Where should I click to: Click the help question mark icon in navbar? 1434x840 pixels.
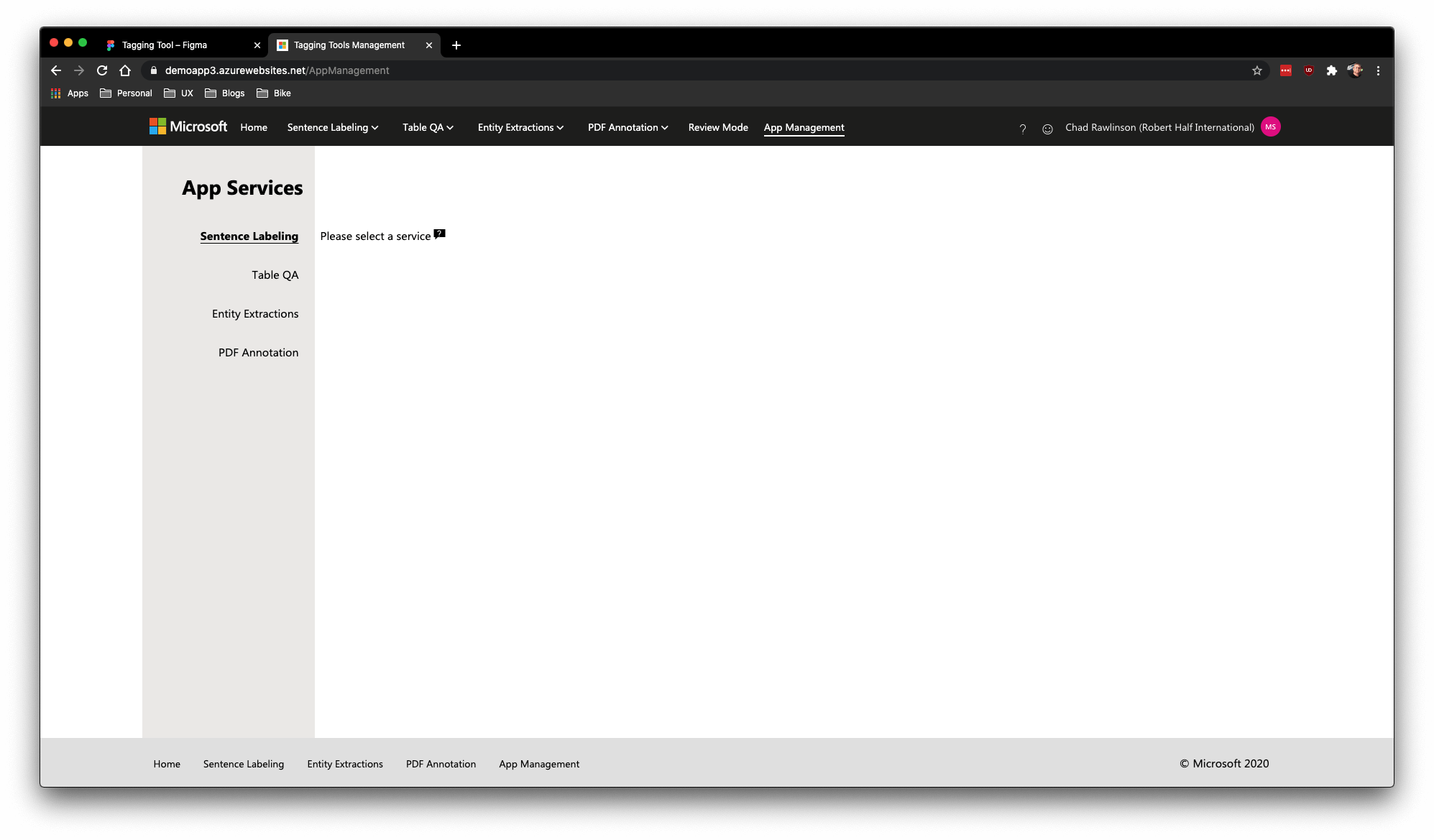coord(1022,129)
